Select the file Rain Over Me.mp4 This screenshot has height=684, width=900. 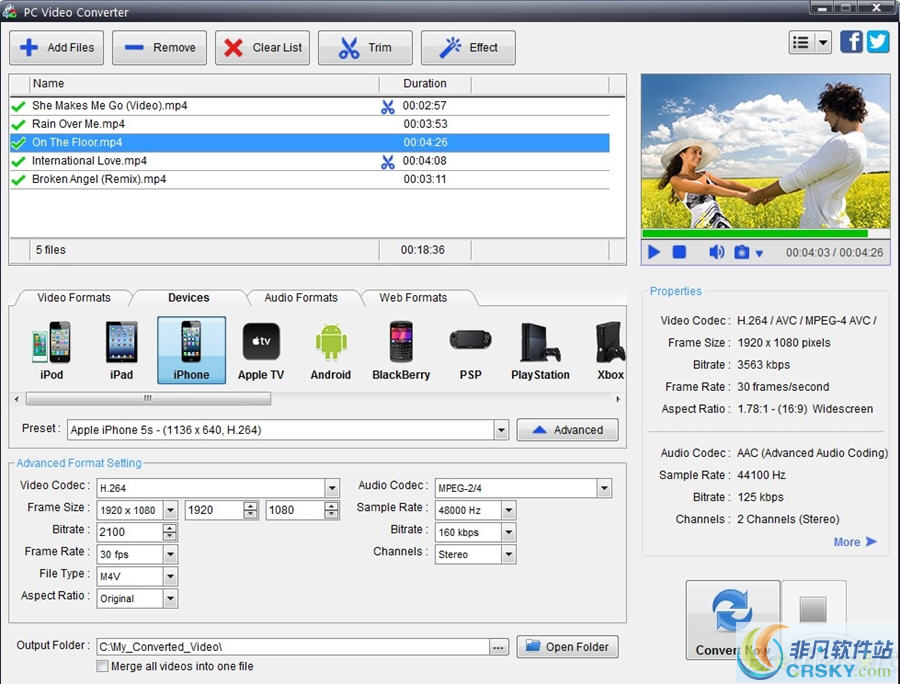point(309,124)
